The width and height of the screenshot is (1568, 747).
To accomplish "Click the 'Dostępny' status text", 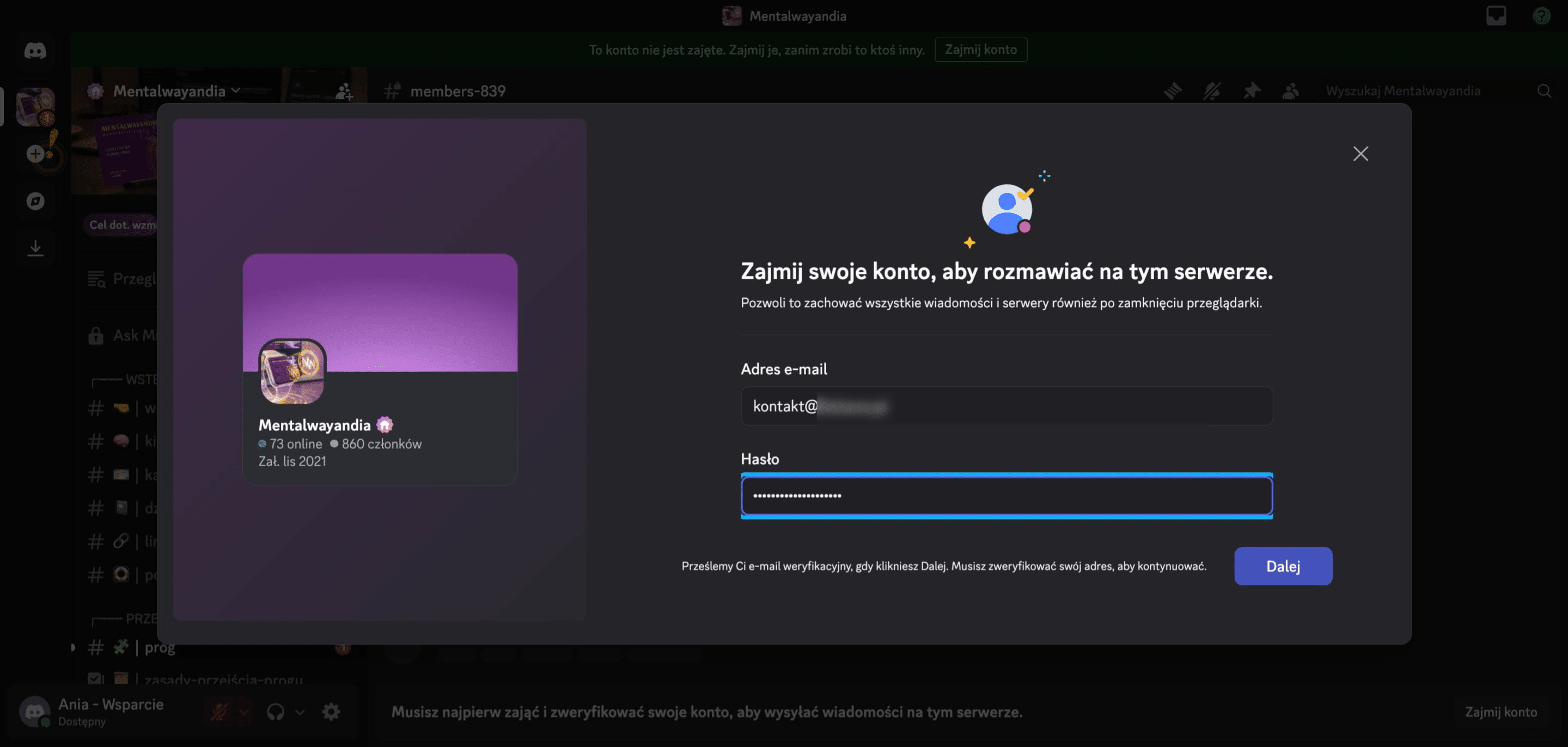I will click(x=82, y=721).
